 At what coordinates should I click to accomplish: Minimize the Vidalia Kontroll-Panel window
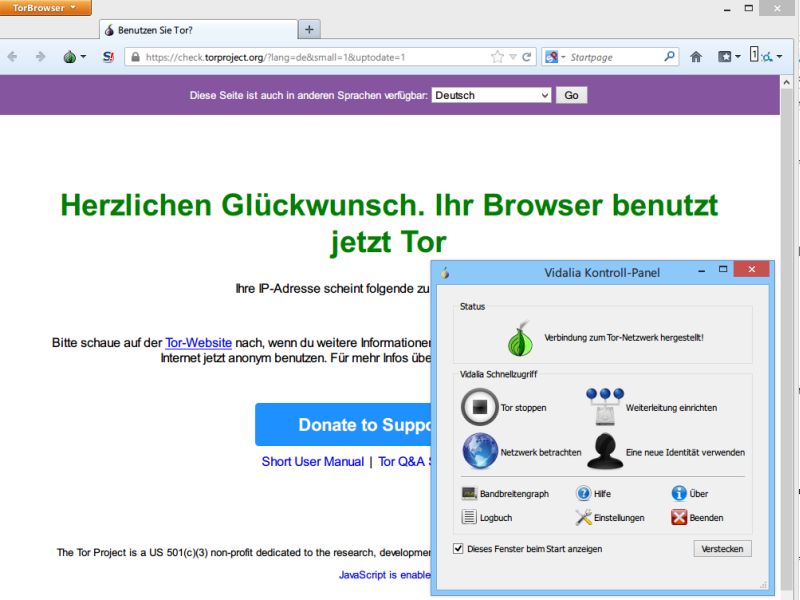pos(702,270)
